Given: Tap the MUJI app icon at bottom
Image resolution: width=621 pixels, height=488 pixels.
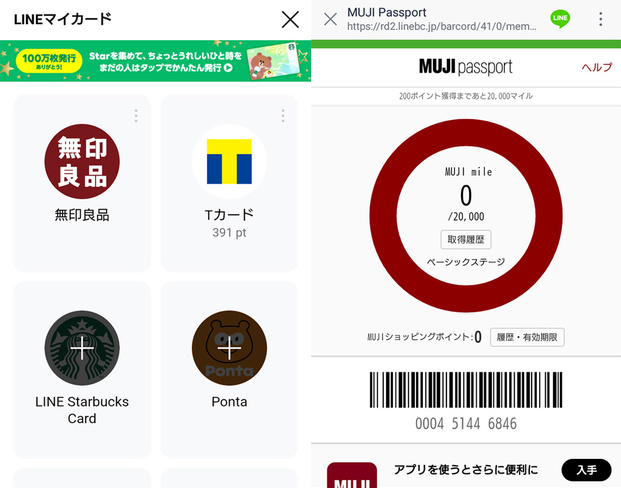Looking at the screenshot, I should pos(352,475).
